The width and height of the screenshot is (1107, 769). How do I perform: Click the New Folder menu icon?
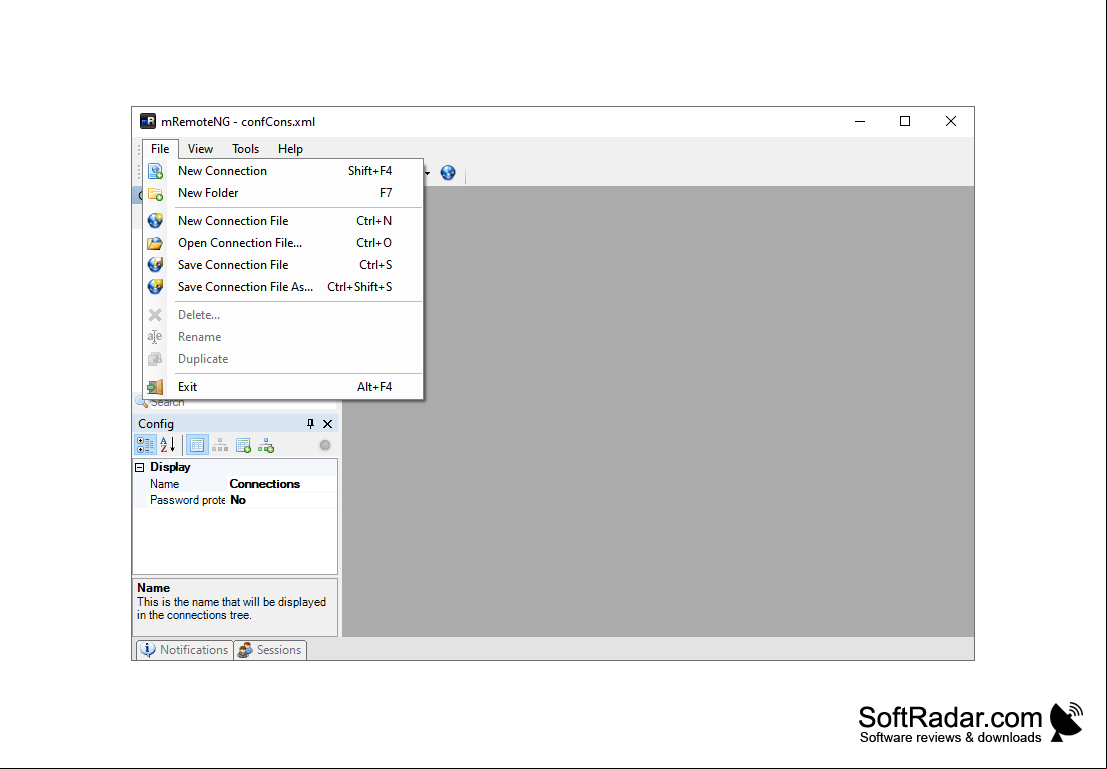pyautogui.click(x=155, y=193)
